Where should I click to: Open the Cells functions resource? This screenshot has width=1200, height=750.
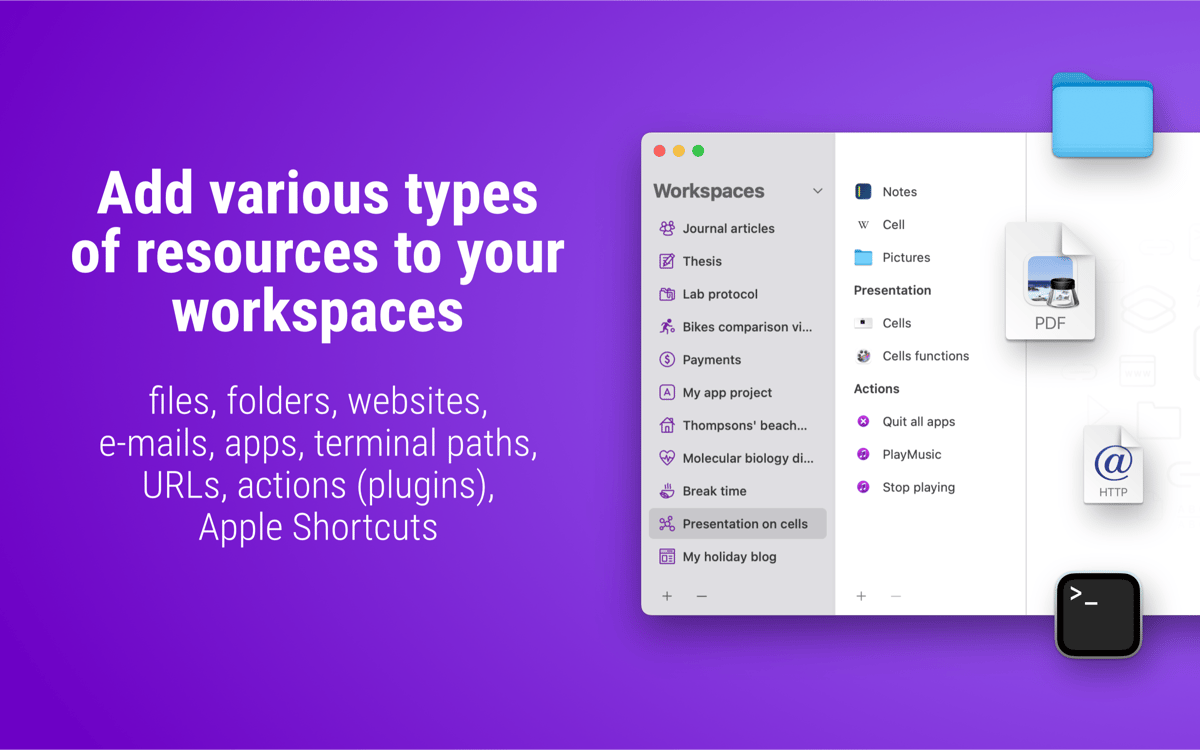point(925,356)
